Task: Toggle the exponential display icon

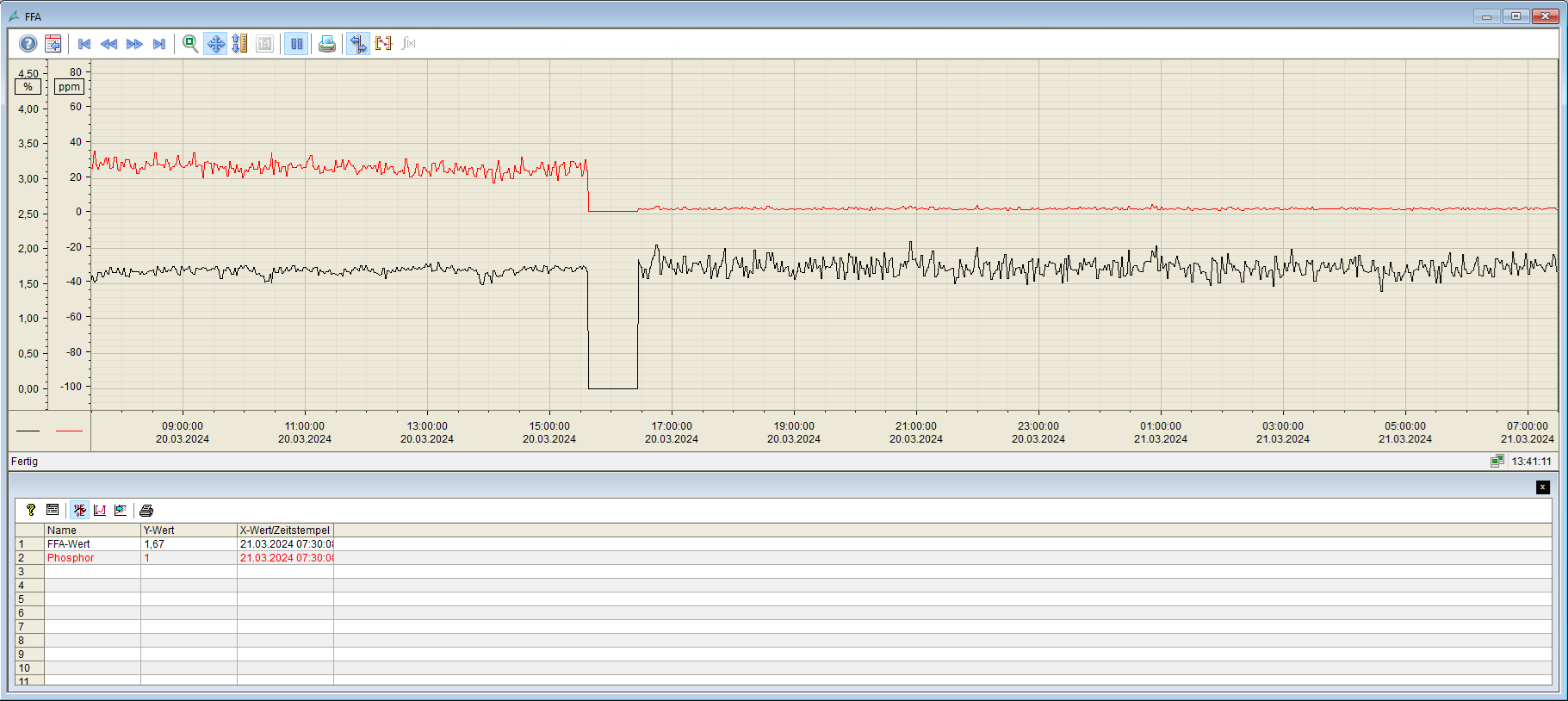Action: point(79,510)
